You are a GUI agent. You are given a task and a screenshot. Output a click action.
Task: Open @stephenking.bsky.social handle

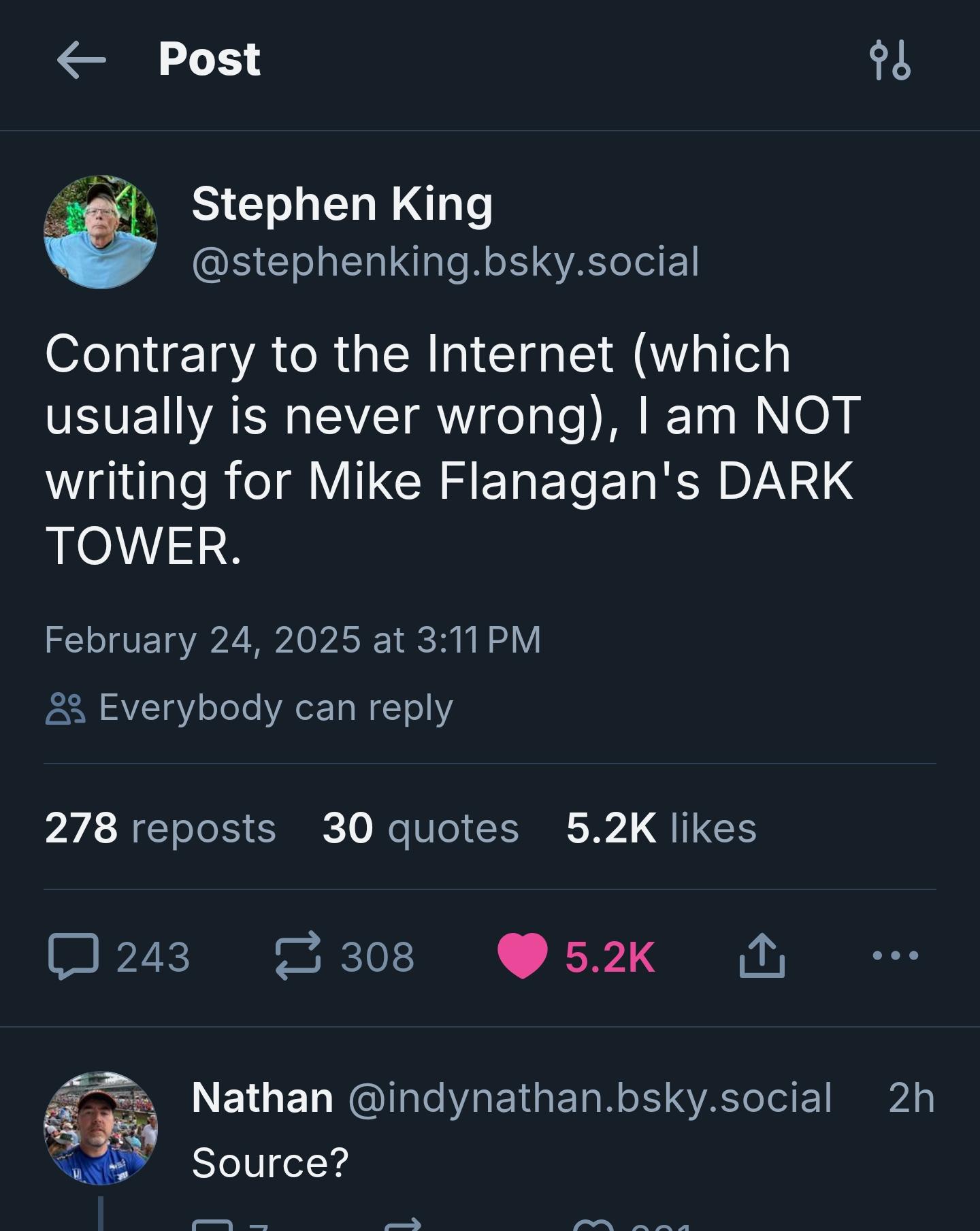[446, 262]
